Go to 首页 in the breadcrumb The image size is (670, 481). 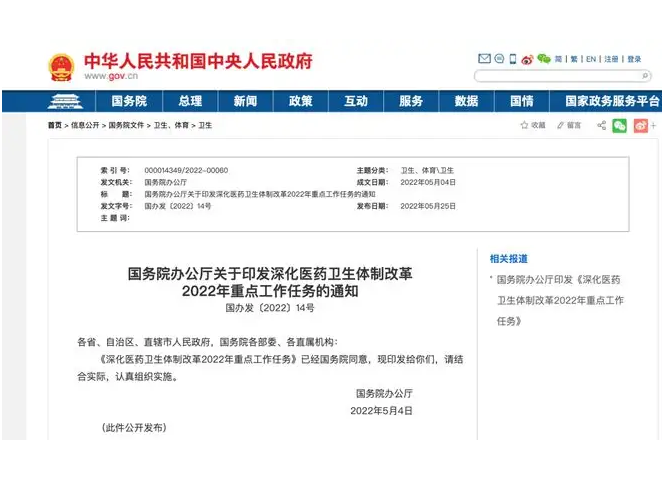pos(55,125)
